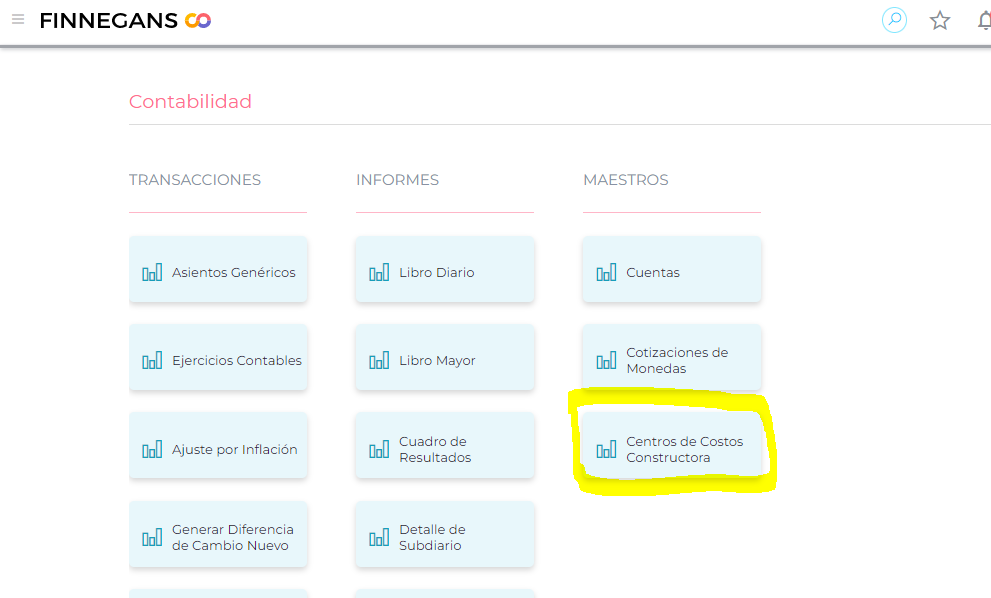Open the hamburger menu icon

point(18,20)
